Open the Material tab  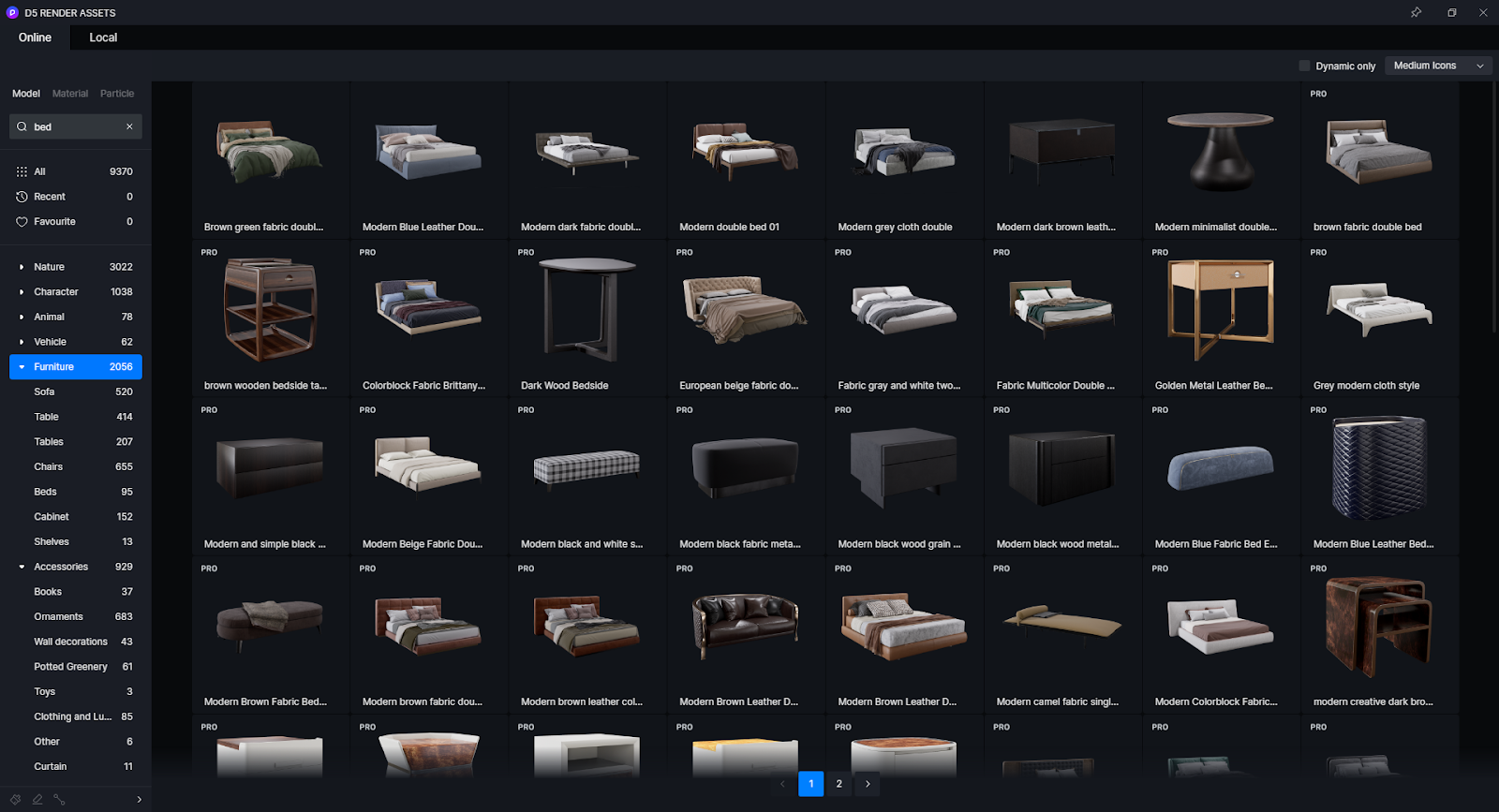(x=70, y=94)
